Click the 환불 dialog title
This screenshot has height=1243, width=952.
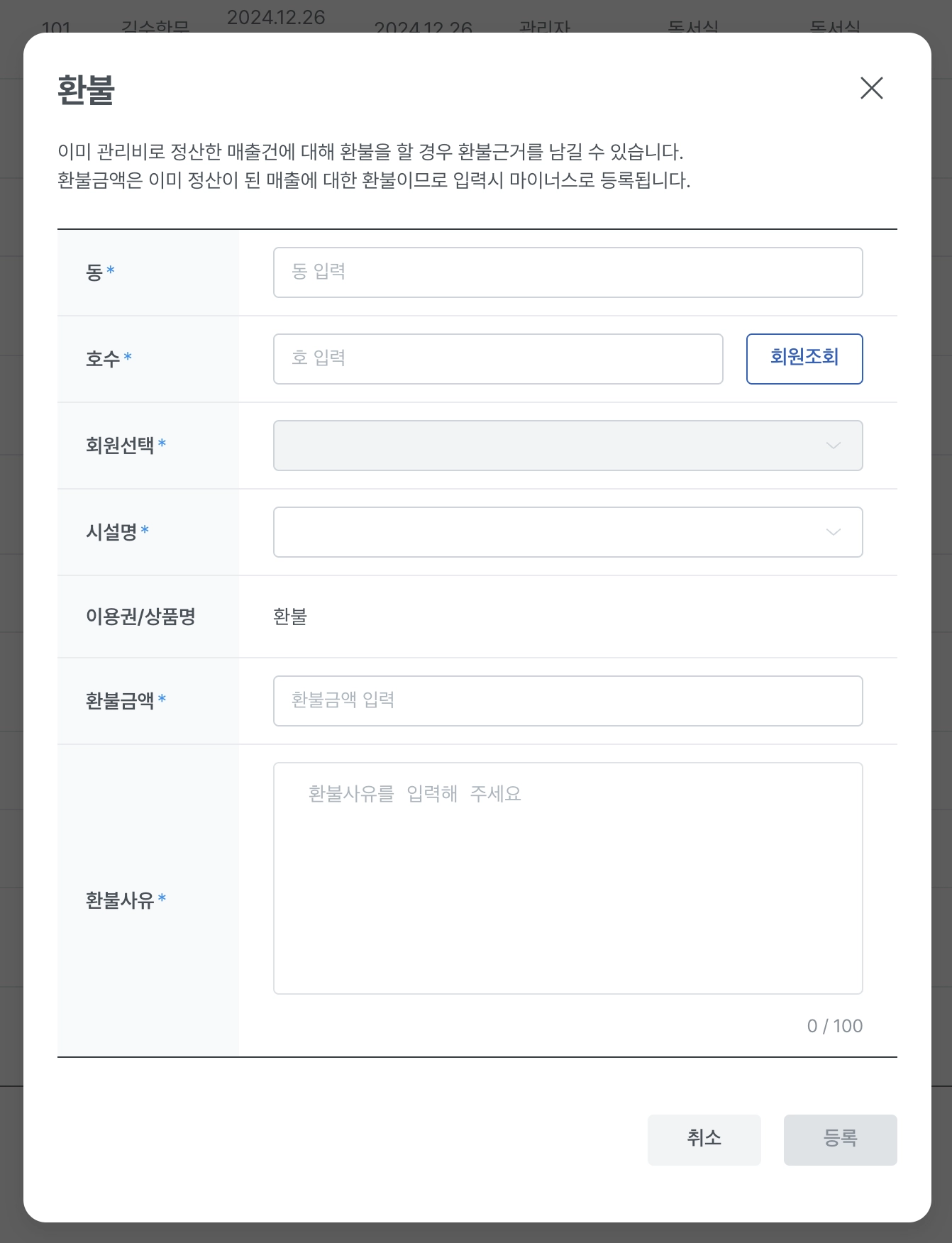coord(86,91)
